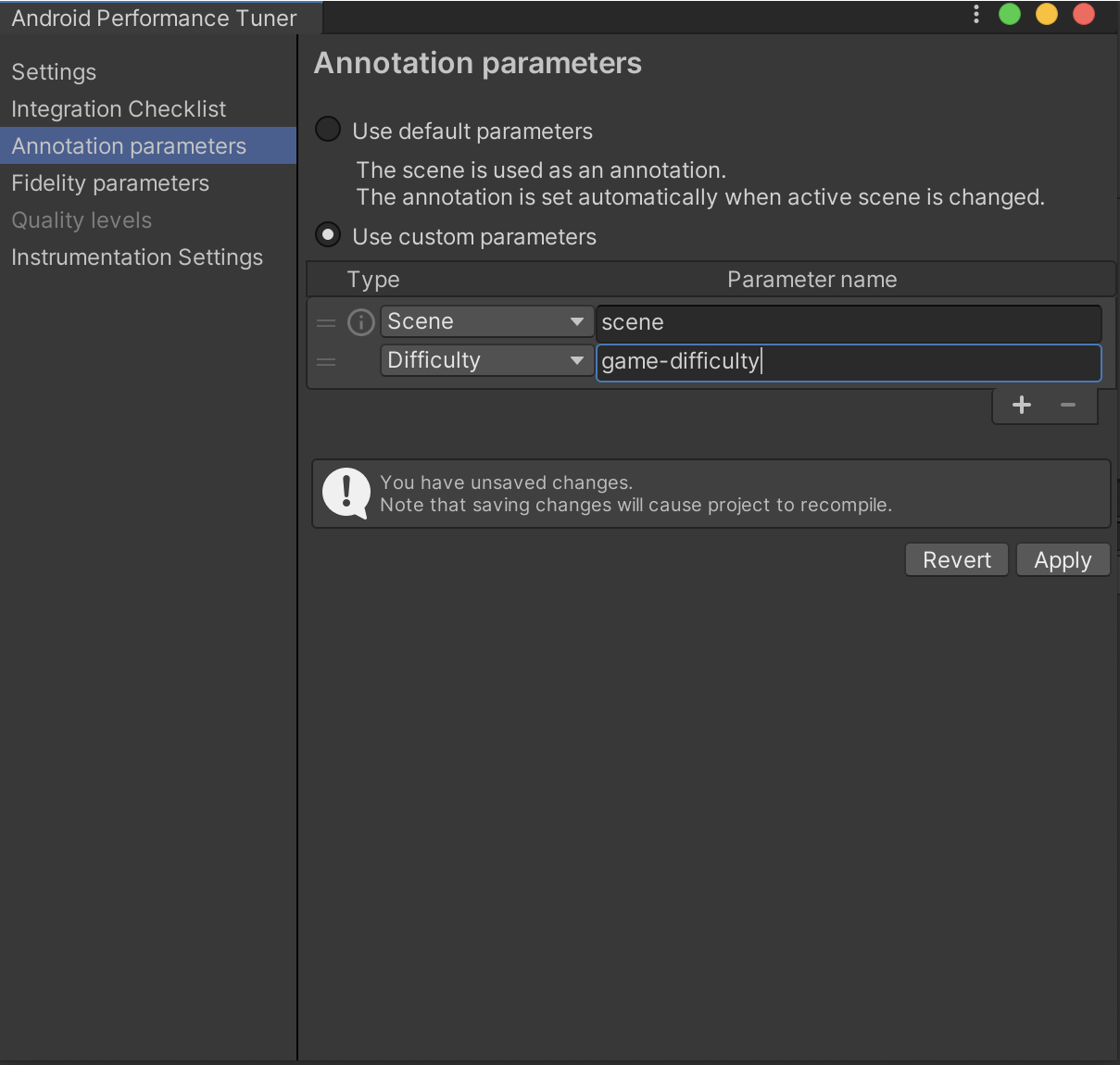The image size is (1120, 1065).
Task: Grab the drag handle of the Difficulty row
Action: click(326, 362)
